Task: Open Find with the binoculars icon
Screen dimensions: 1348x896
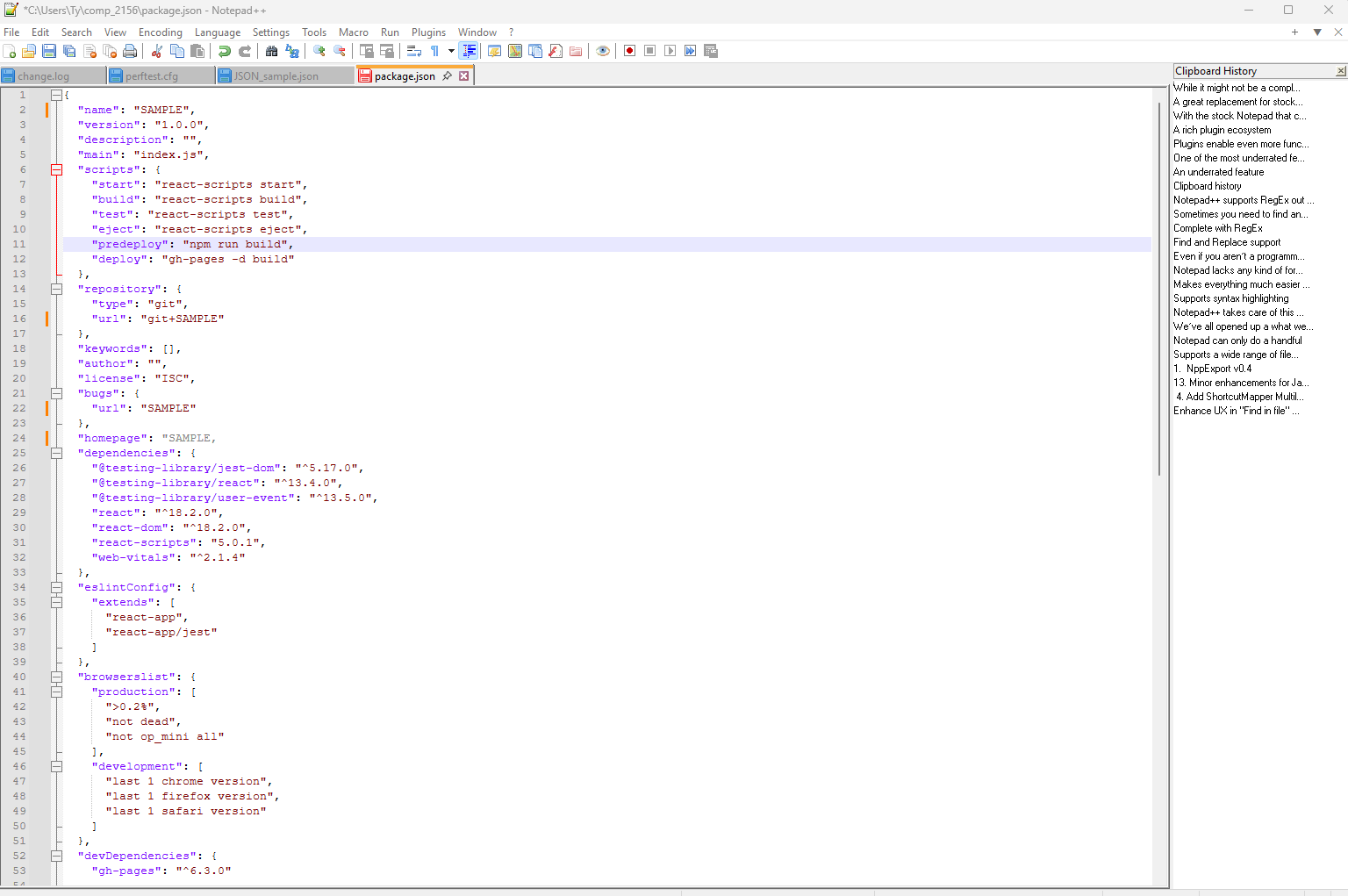Action: (272, 51)
